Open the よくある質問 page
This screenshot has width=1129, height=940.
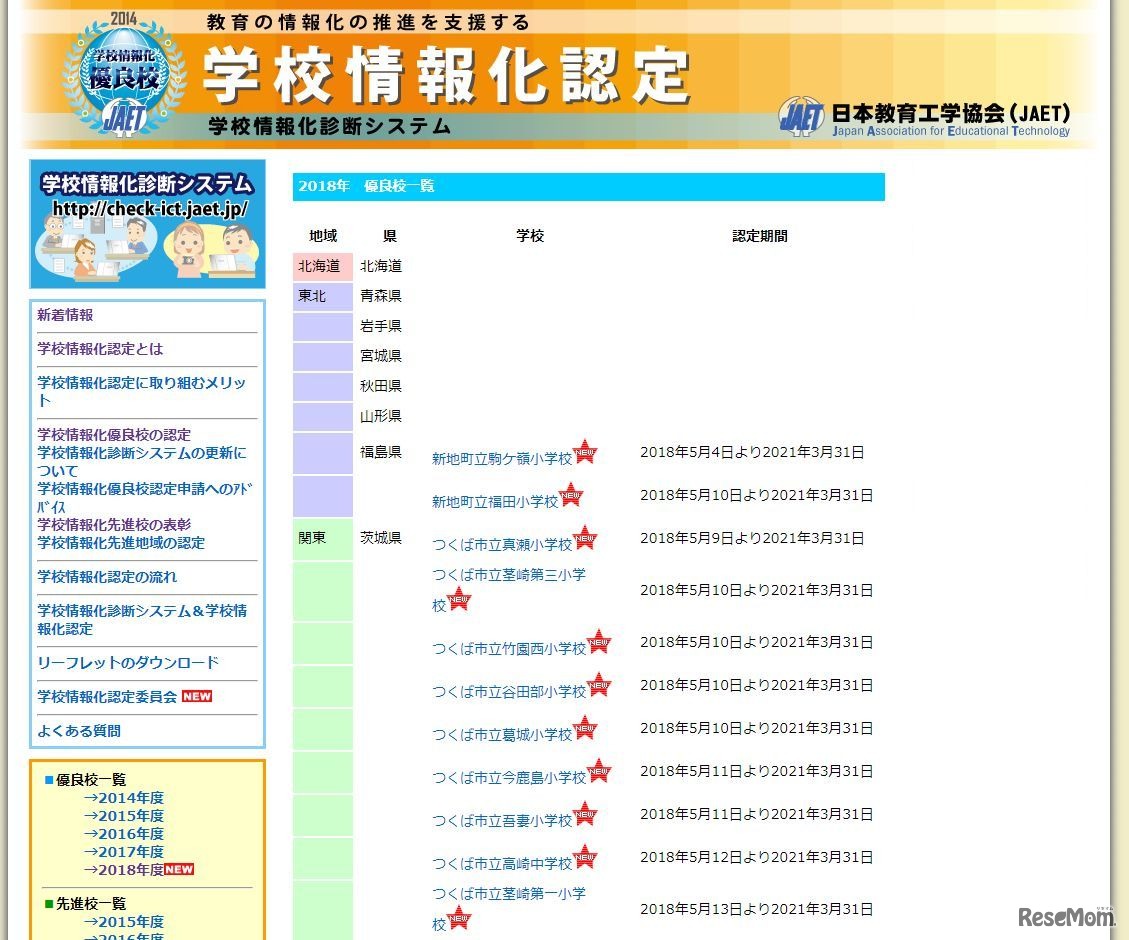click(x=79, y=731)
